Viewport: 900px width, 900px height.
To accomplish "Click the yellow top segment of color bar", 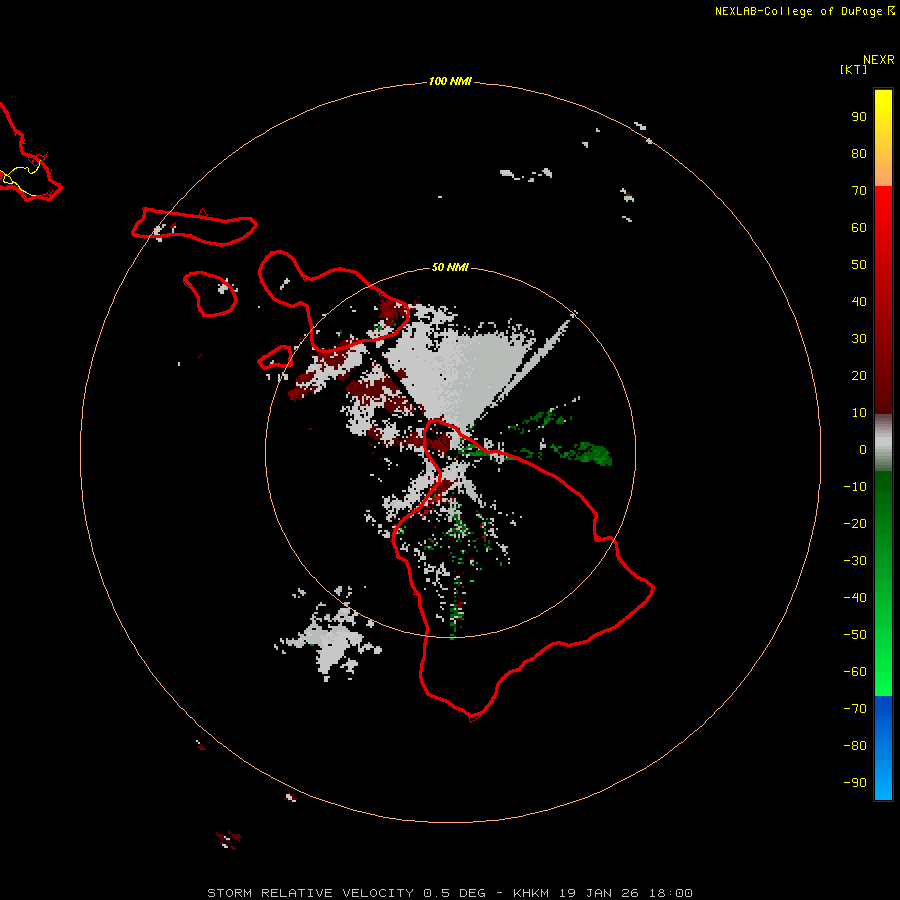I will point(883,138).
